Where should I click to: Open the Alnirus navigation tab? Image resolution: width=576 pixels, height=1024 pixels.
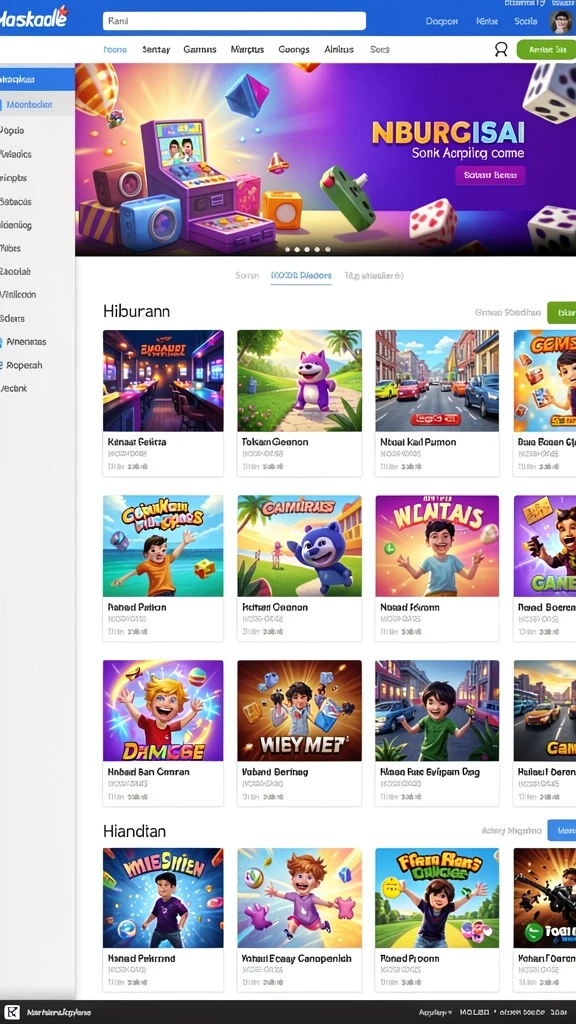point(339,49)
